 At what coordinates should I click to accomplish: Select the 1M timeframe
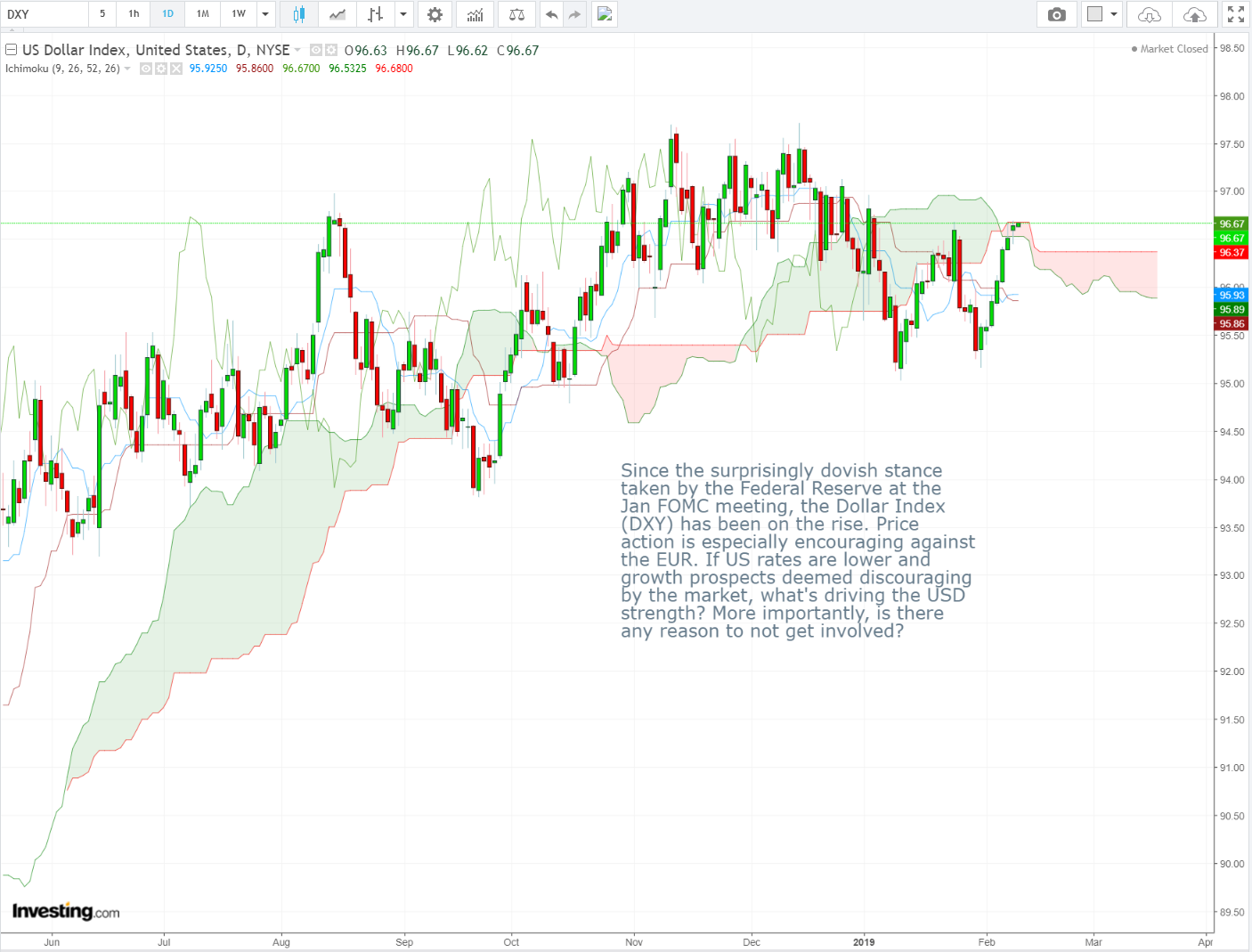point(203,14)
